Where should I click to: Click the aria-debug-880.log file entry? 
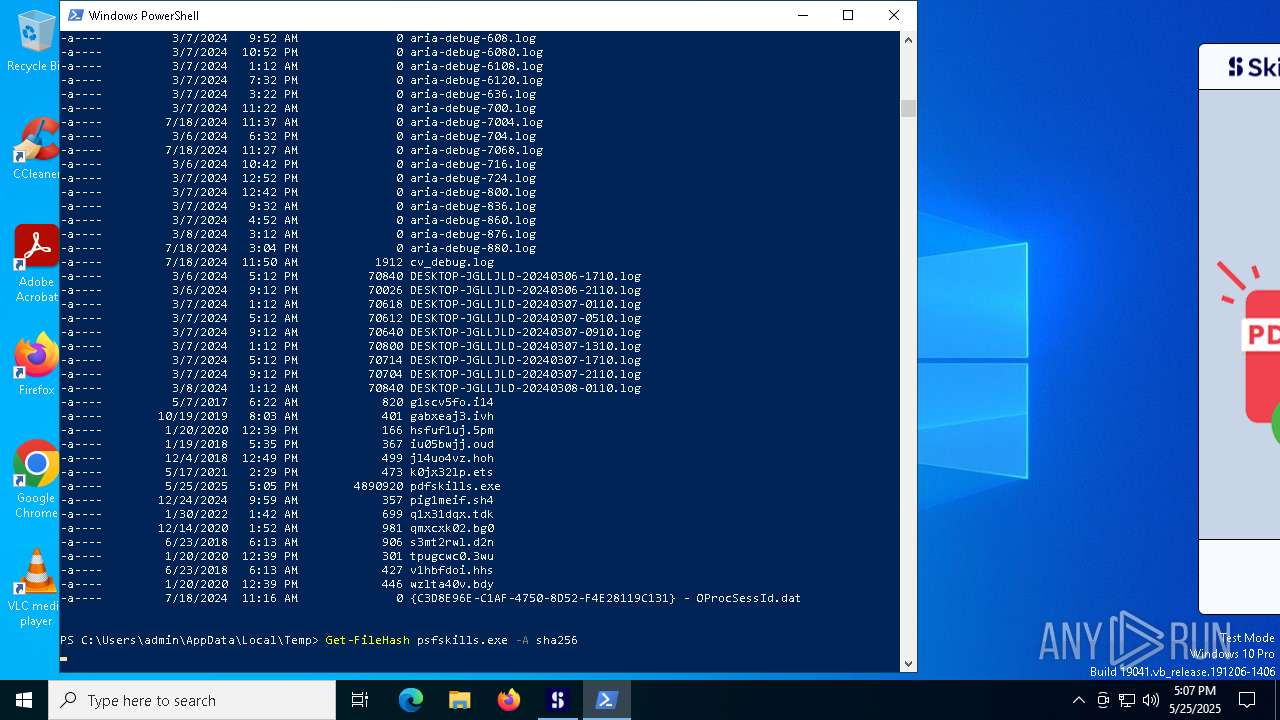[473, 248]
